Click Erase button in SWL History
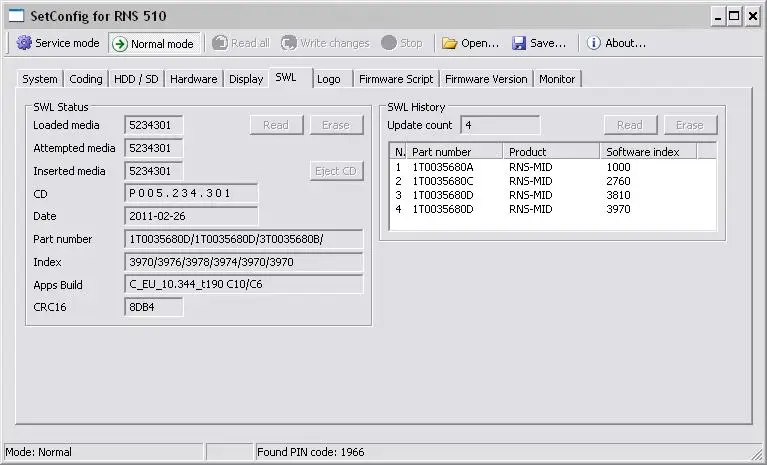This screenshot has height=465, width=767. point(690,125)
